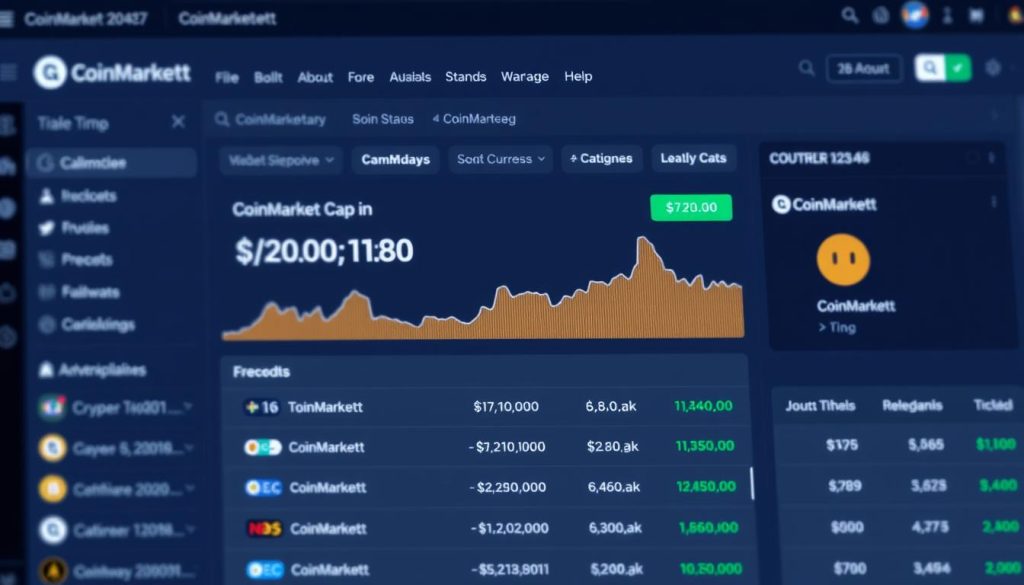
Task: Click the CoinMarketary search field
Action: tap(271, 119)
